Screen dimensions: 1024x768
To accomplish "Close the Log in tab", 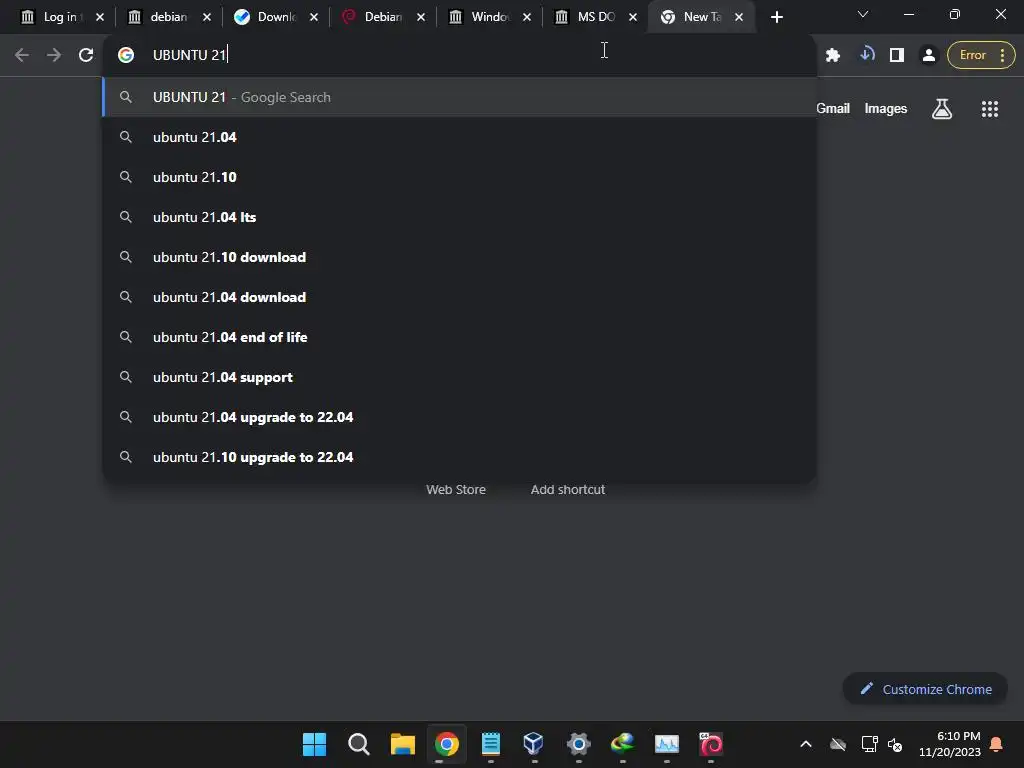I will click(x=100, y=17).
